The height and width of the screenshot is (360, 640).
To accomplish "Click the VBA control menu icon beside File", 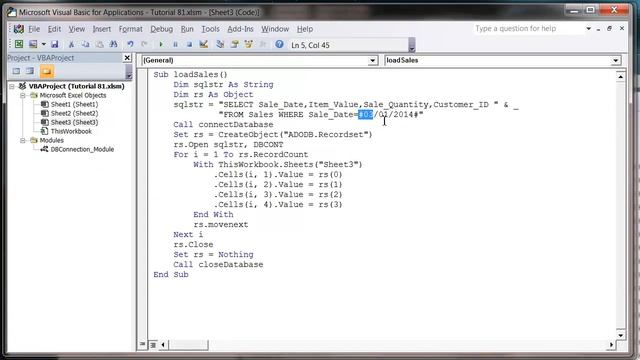I will (x=18, y=29).
